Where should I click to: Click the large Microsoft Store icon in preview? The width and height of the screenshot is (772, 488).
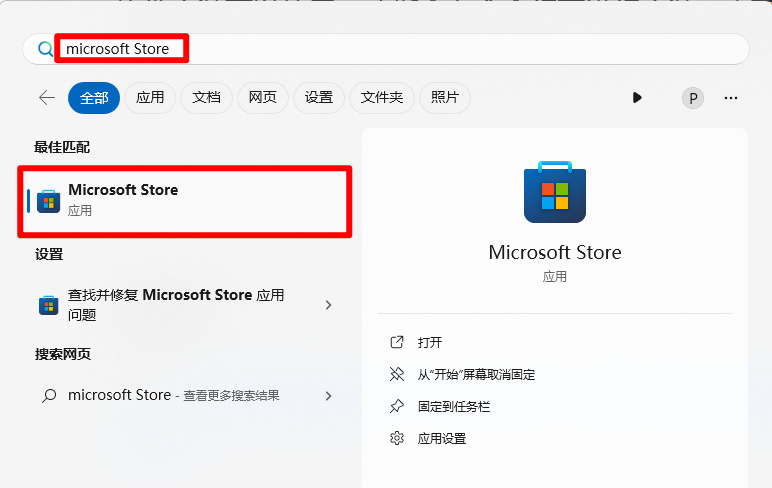pos(555,192)
